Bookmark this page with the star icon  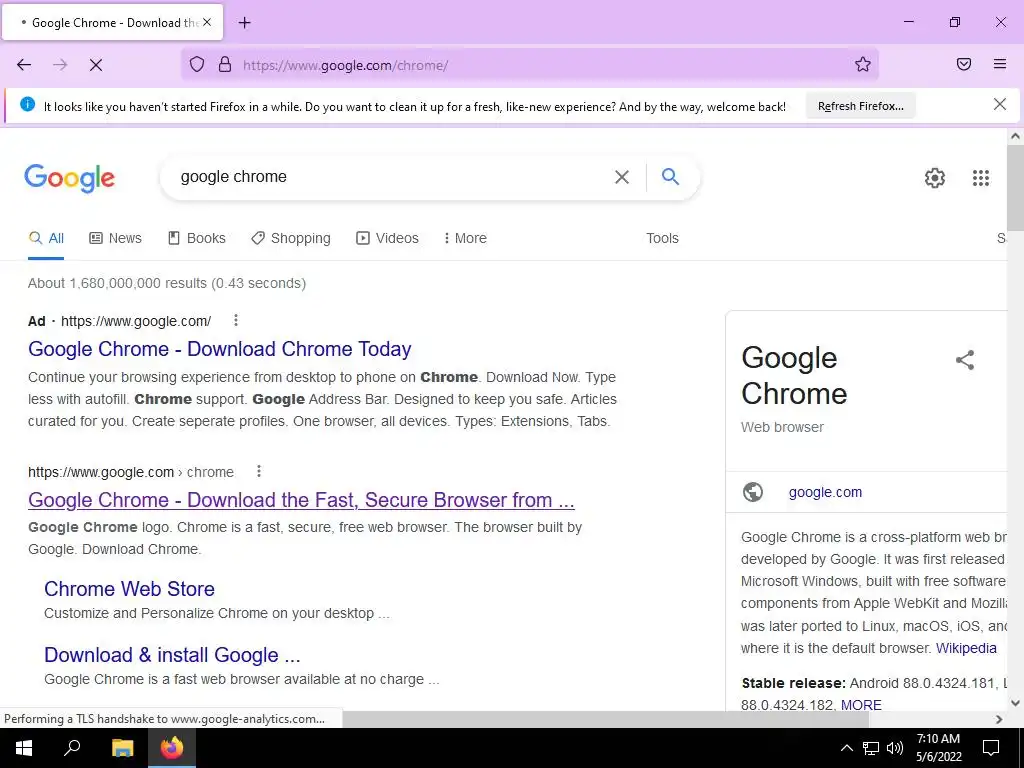[863, 64]
